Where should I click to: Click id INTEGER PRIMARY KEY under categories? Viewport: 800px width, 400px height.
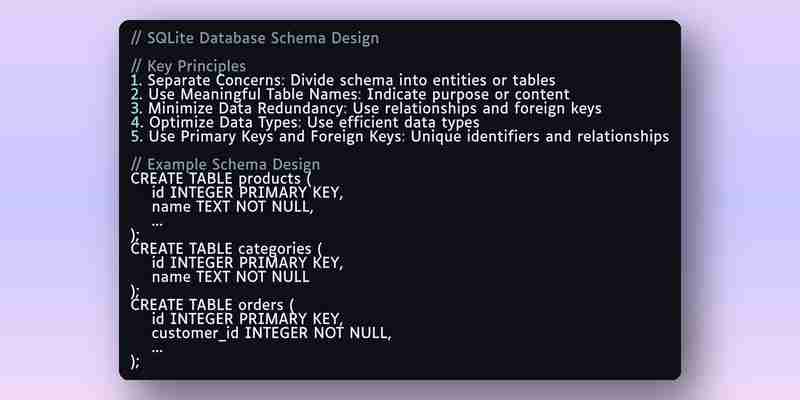(247, 263)
